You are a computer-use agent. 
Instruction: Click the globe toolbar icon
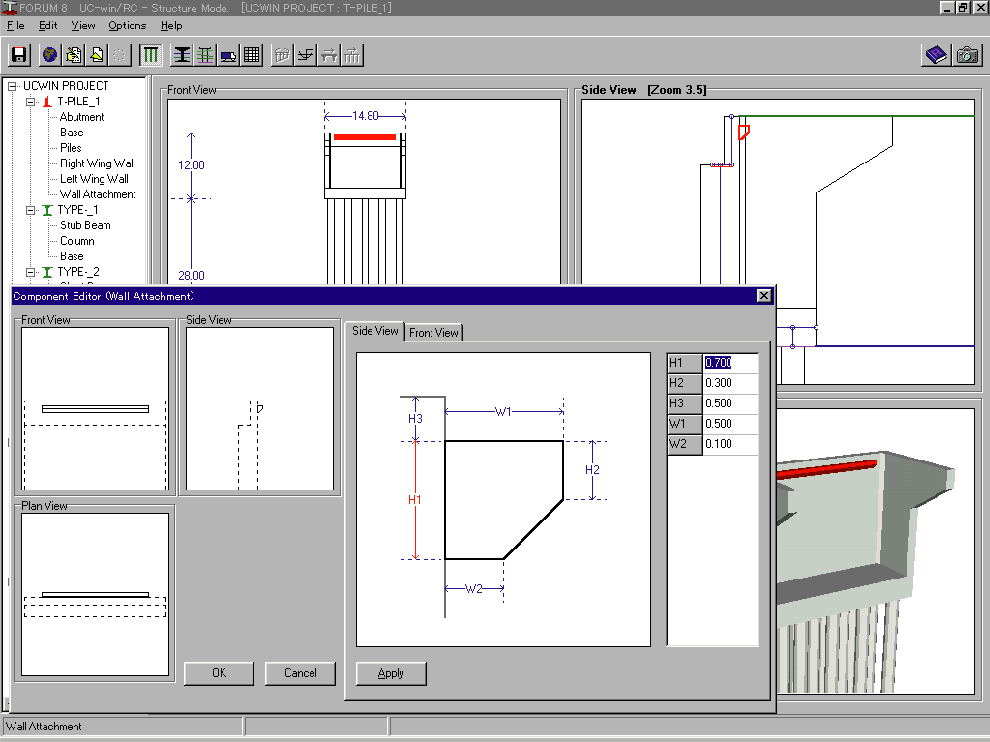(x=49, y=55)
